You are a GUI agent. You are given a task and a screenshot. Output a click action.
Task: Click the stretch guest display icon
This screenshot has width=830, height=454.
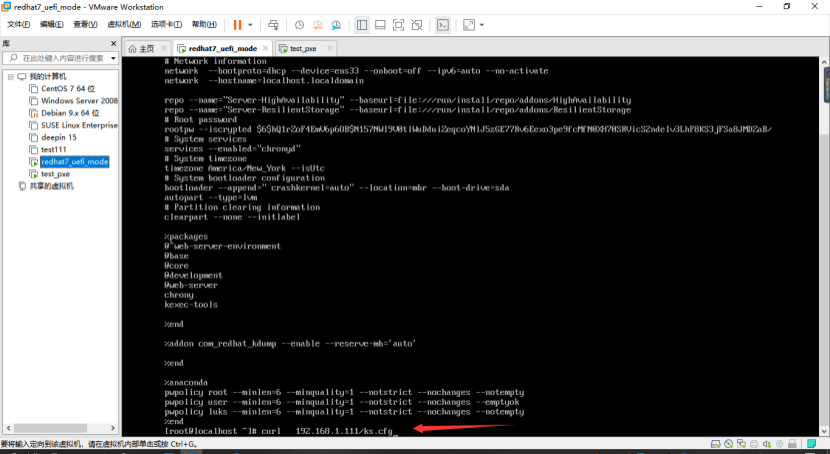(469, 25)
